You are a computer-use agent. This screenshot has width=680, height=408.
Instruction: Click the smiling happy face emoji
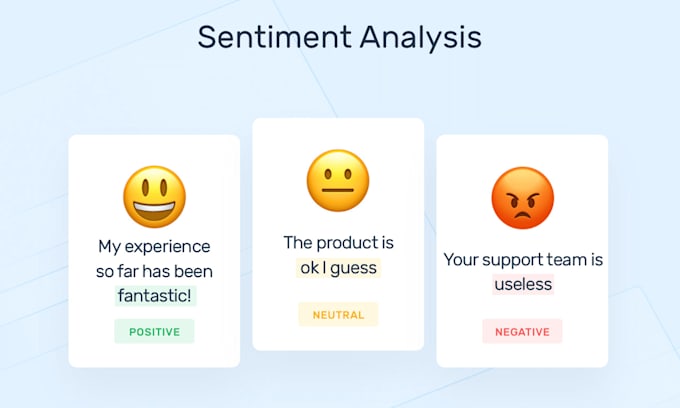pos(154,196)
